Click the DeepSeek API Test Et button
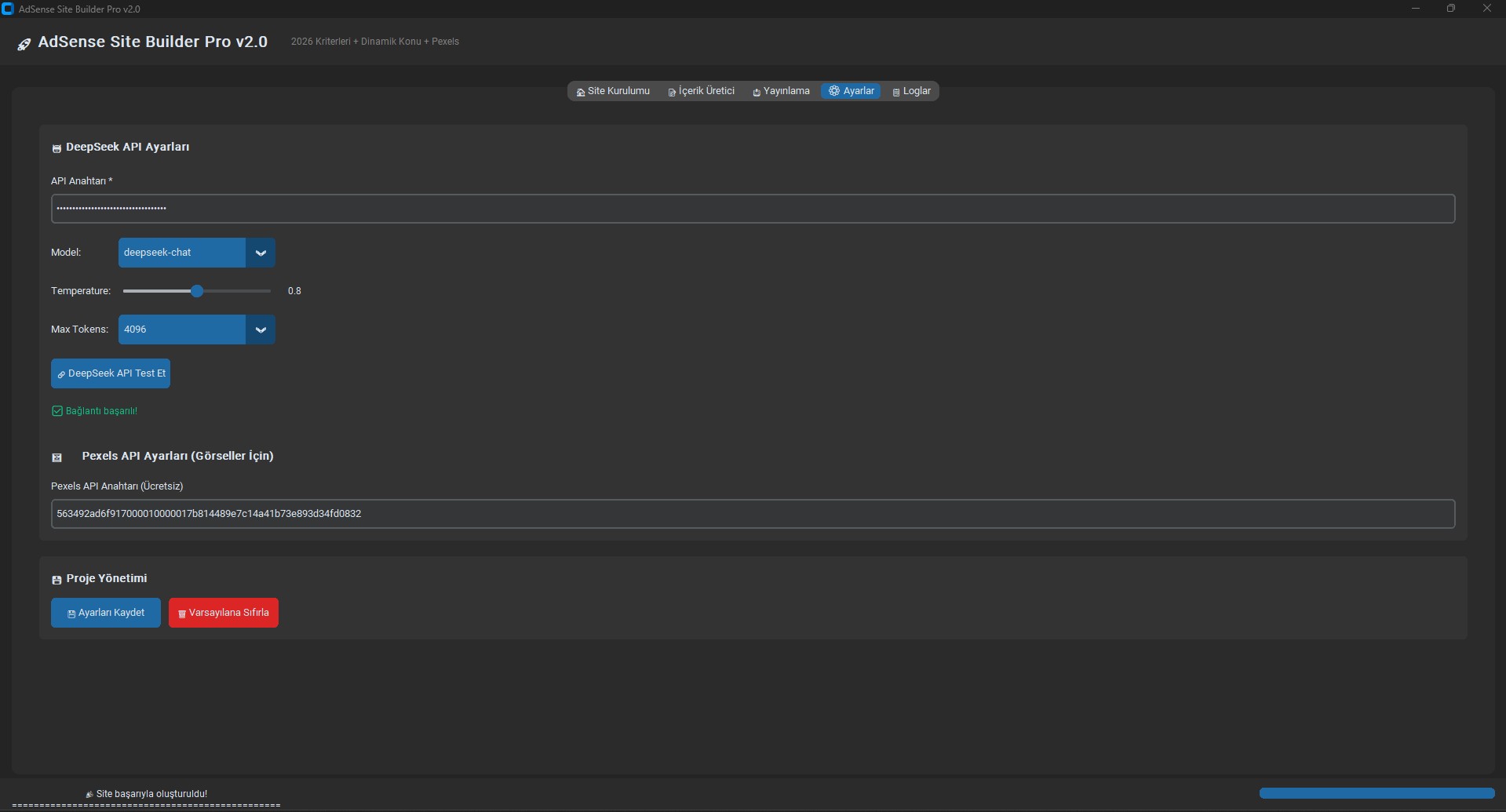 [x=111, y=373]
